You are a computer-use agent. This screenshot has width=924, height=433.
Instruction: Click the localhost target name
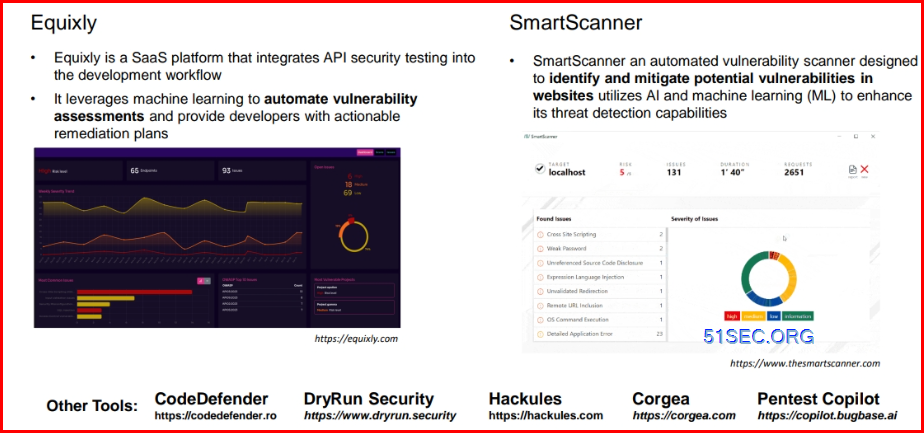click(567, 173)
